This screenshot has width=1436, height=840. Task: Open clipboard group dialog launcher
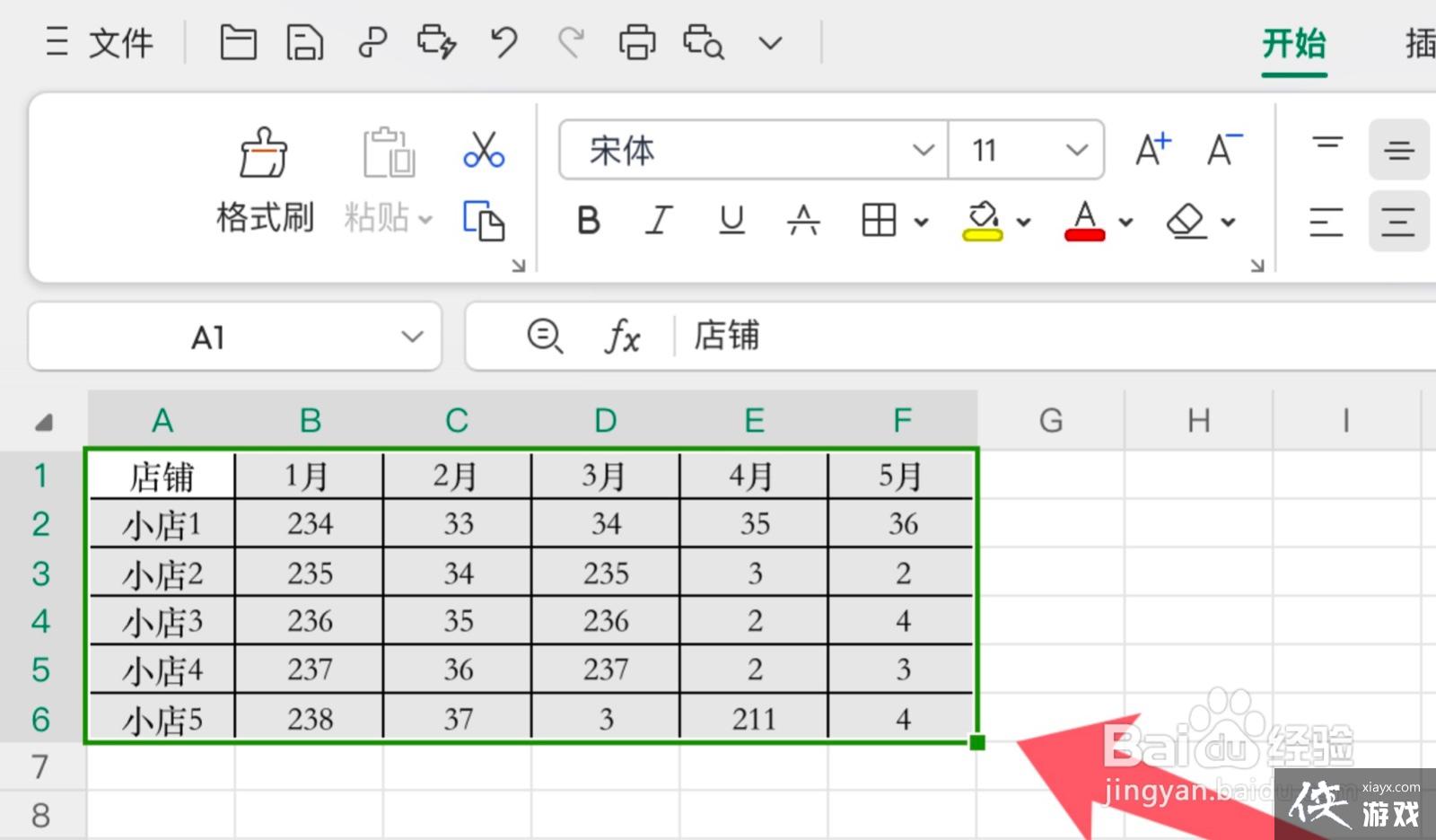tap(518, 266)
